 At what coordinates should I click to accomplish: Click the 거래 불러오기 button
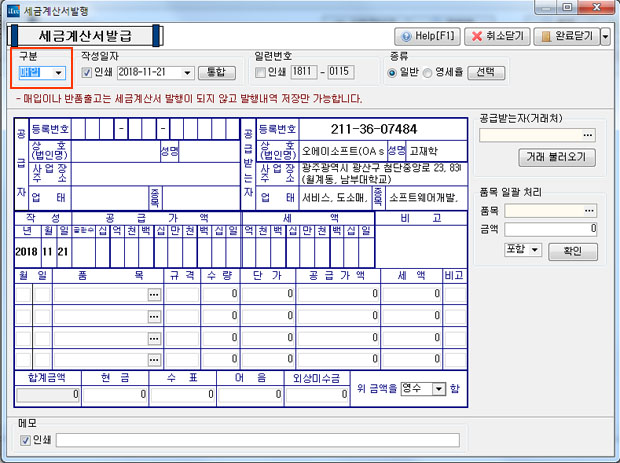tap(557, 158)
